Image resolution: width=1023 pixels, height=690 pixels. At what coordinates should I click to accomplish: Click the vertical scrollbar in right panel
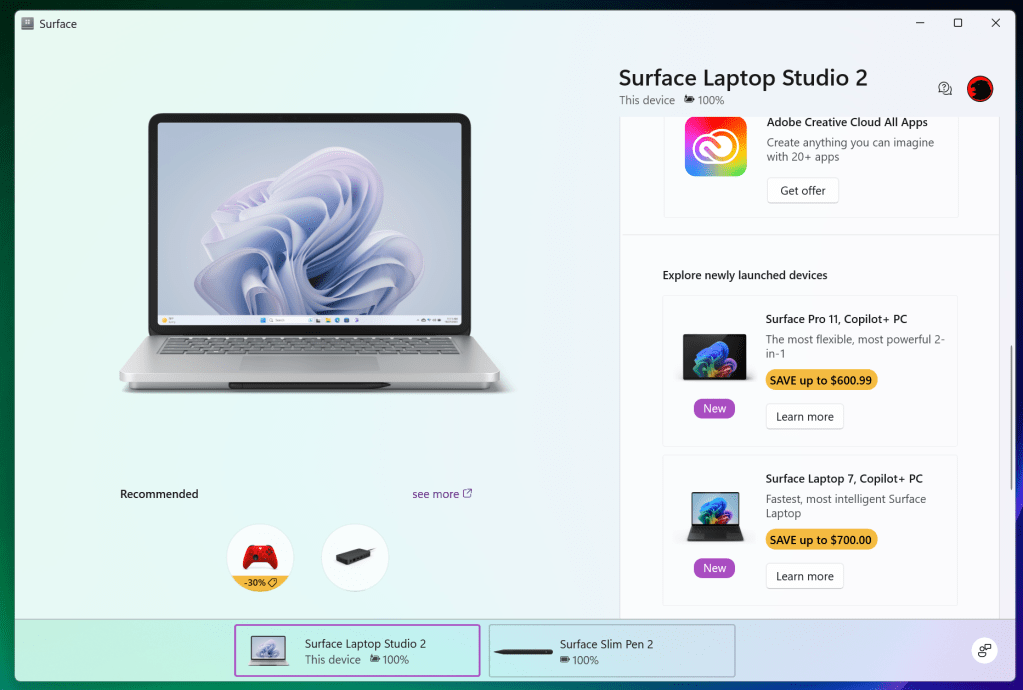(1011, 417)
